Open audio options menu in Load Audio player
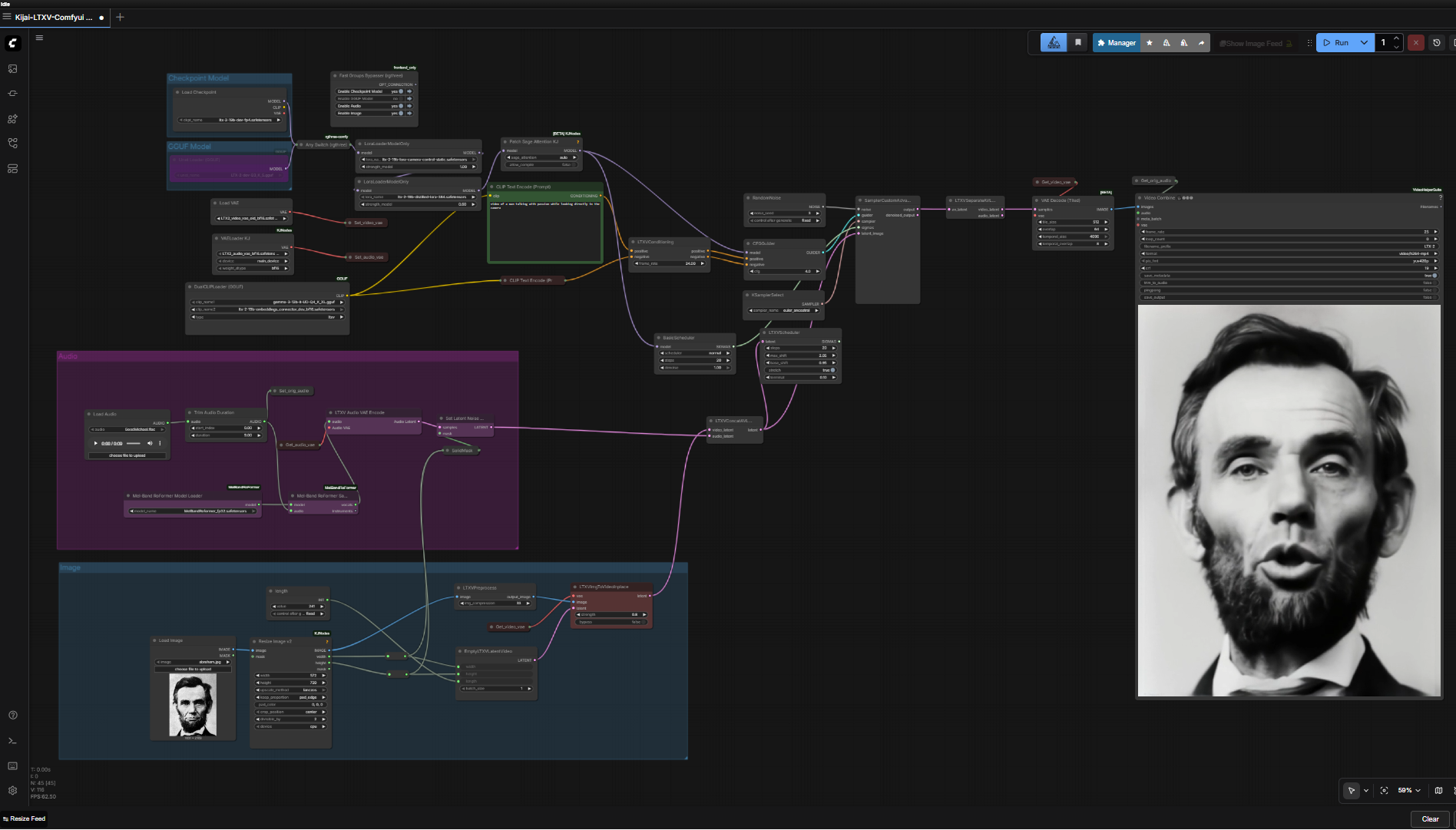 [x=160, y=444]
